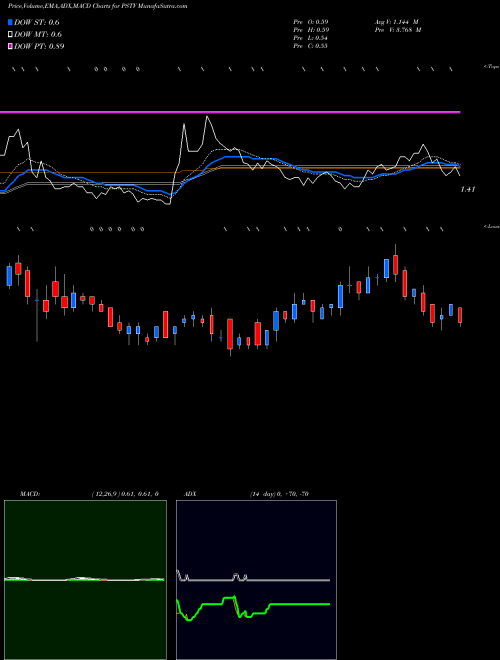Click the 'Avg V: 1.144 M' volume text
The width and height of the screenshot is (500, 660).
click(396, 21)
